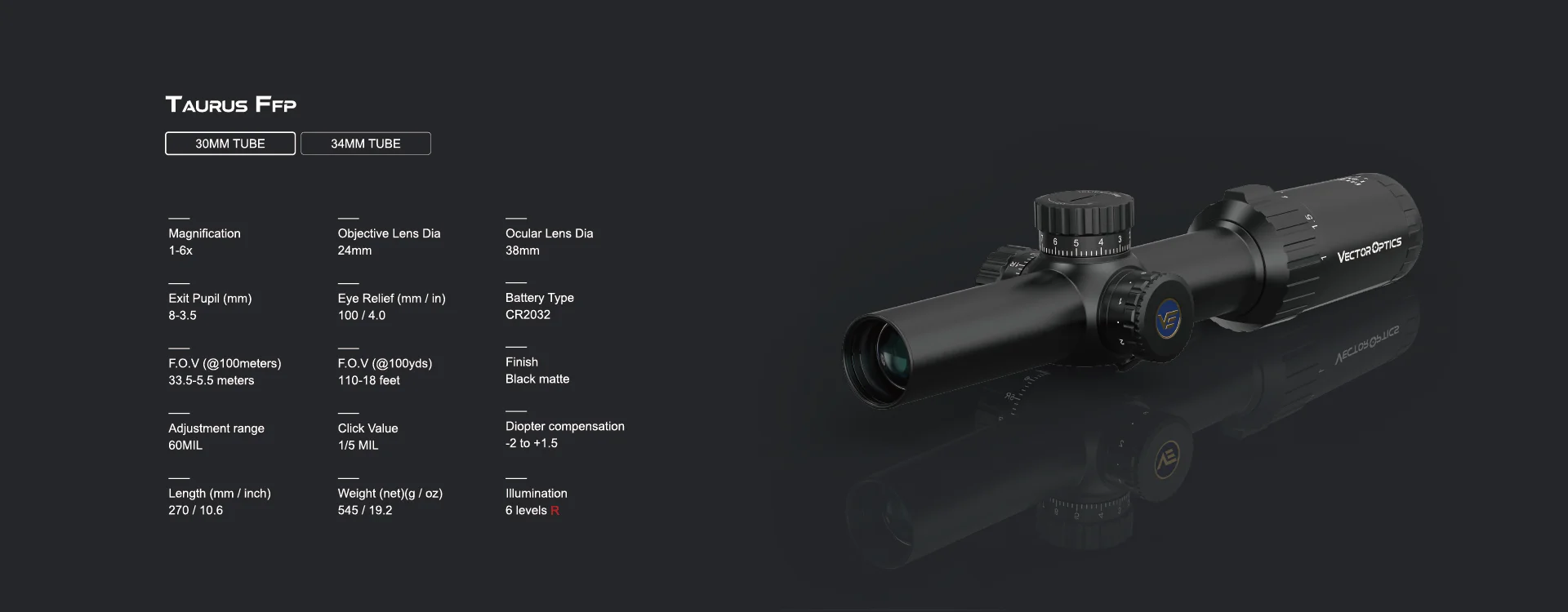Viewport: 1568px width, 612px height.
Task: Click the Battery Type CR2032 entry
Action: pos(540,306)
